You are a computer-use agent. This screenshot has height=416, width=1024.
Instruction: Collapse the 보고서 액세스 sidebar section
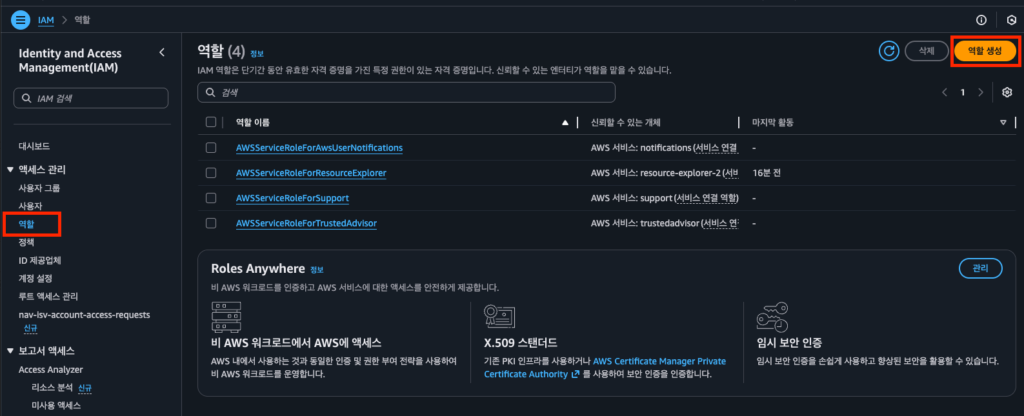click(11, 351)
